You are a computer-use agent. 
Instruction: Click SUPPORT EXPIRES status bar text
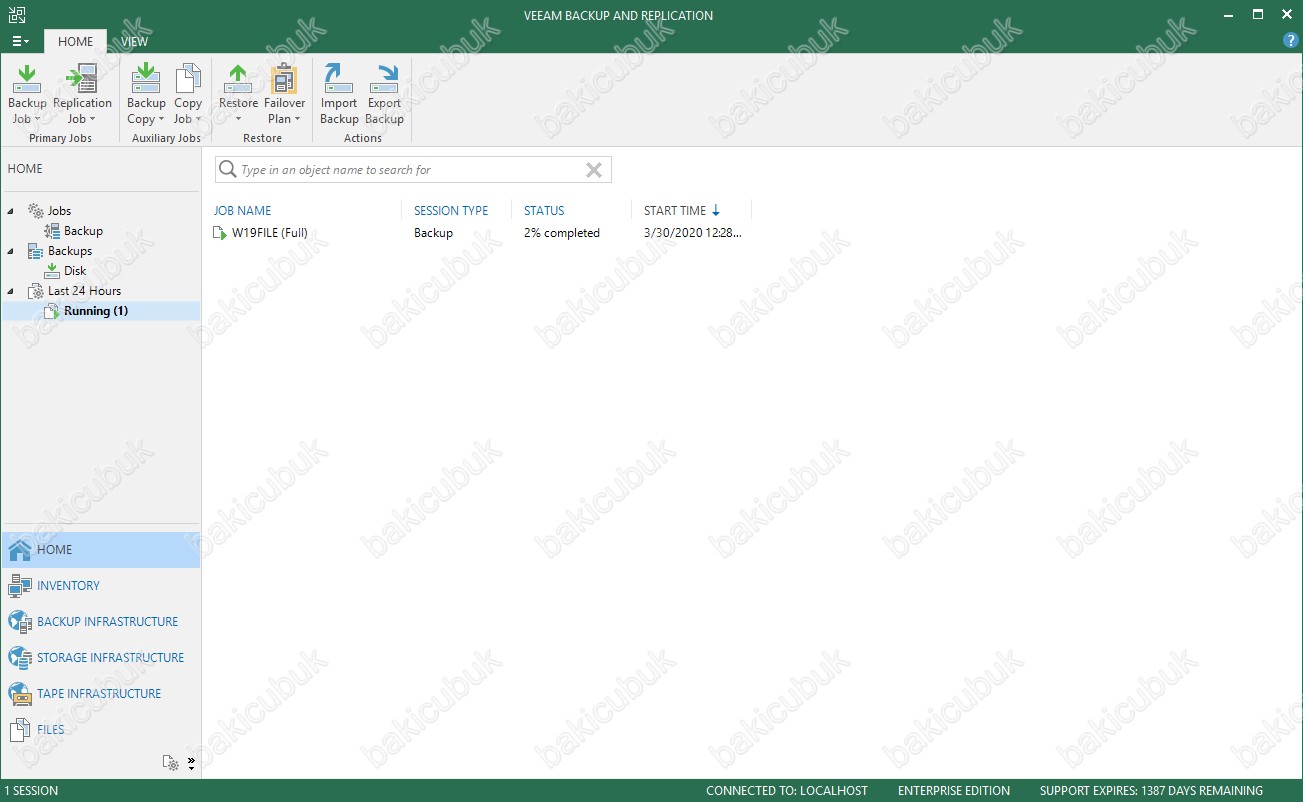tap(1151, 791)
